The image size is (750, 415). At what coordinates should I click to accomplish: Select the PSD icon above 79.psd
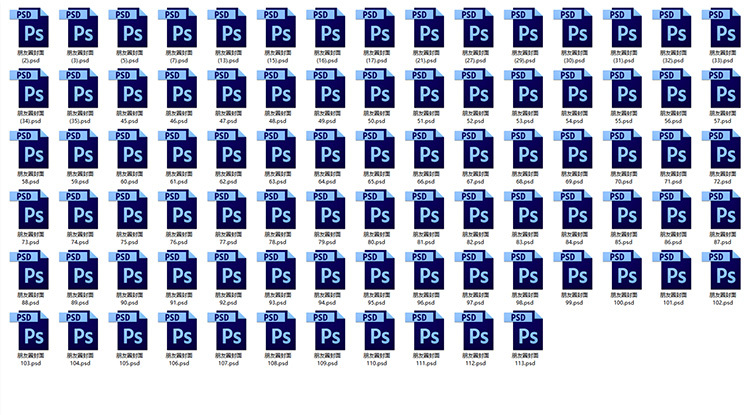click(x=326, y=209)
